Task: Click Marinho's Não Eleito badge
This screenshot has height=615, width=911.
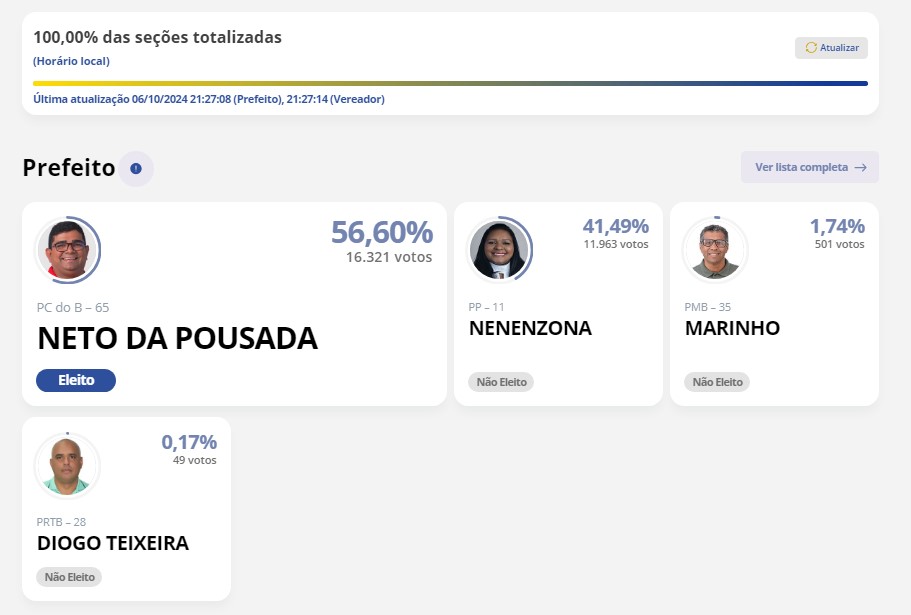Action: coord(717,382)
